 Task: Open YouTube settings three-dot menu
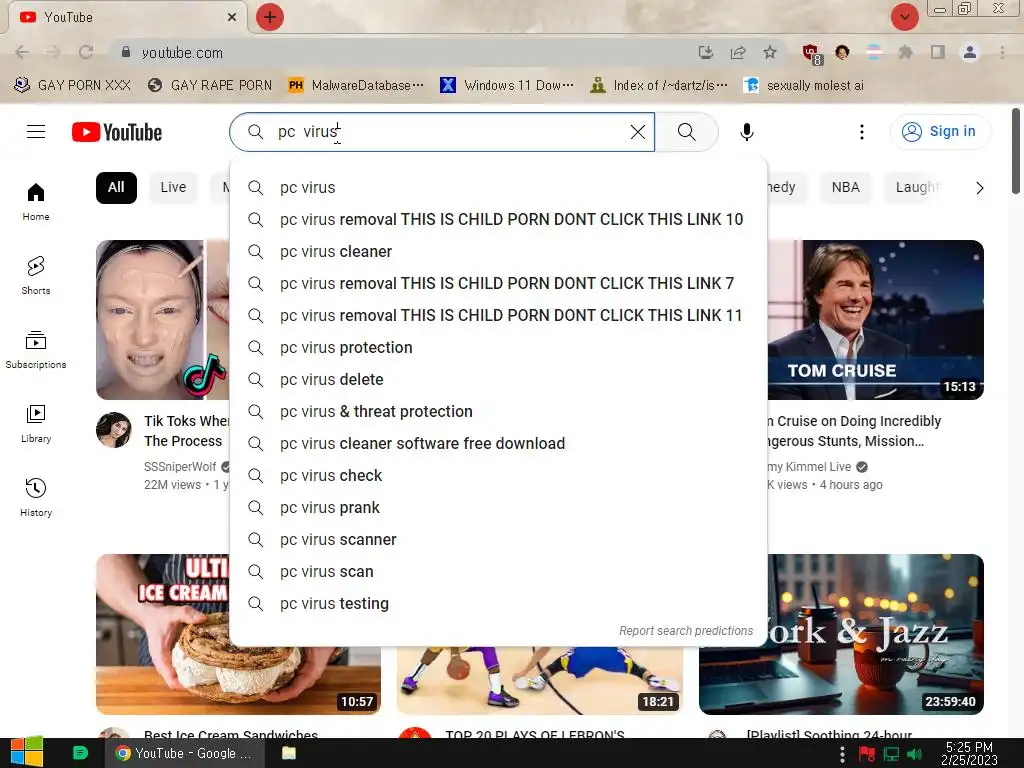(x=861, y=132)
